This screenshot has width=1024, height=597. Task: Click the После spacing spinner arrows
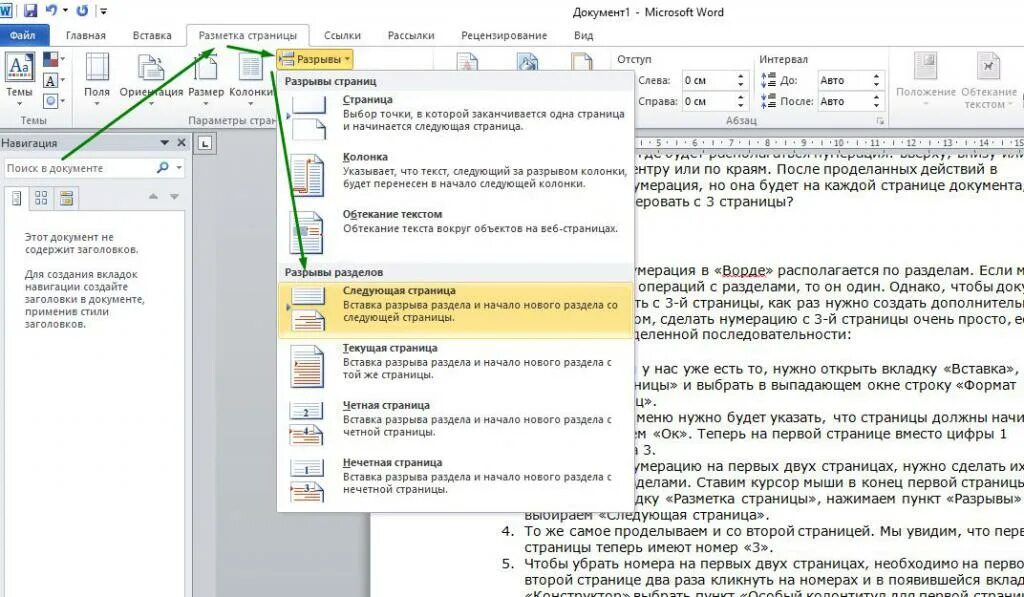point(876,101)
